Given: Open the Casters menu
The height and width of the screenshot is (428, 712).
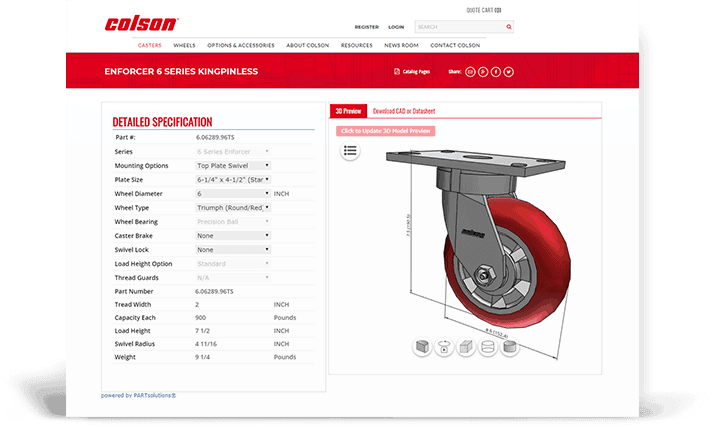Looking at the screenshot, I should [x=150, y=45].
